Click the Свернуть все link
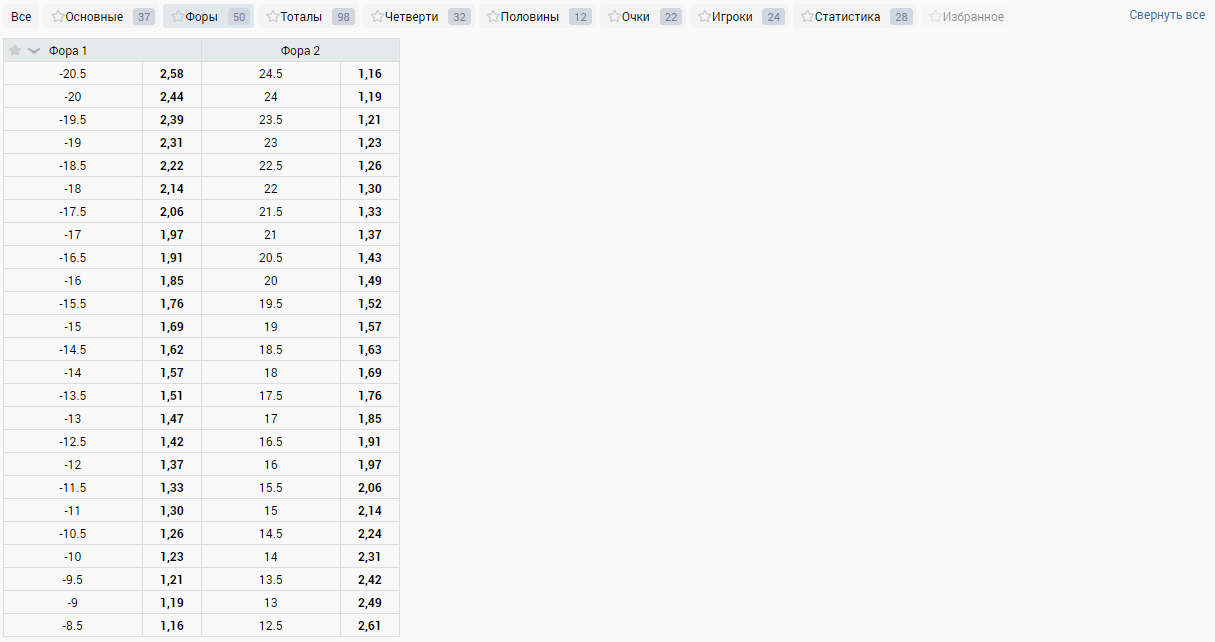Screen dimensions: 1215x642 [x=1167, y=15]
